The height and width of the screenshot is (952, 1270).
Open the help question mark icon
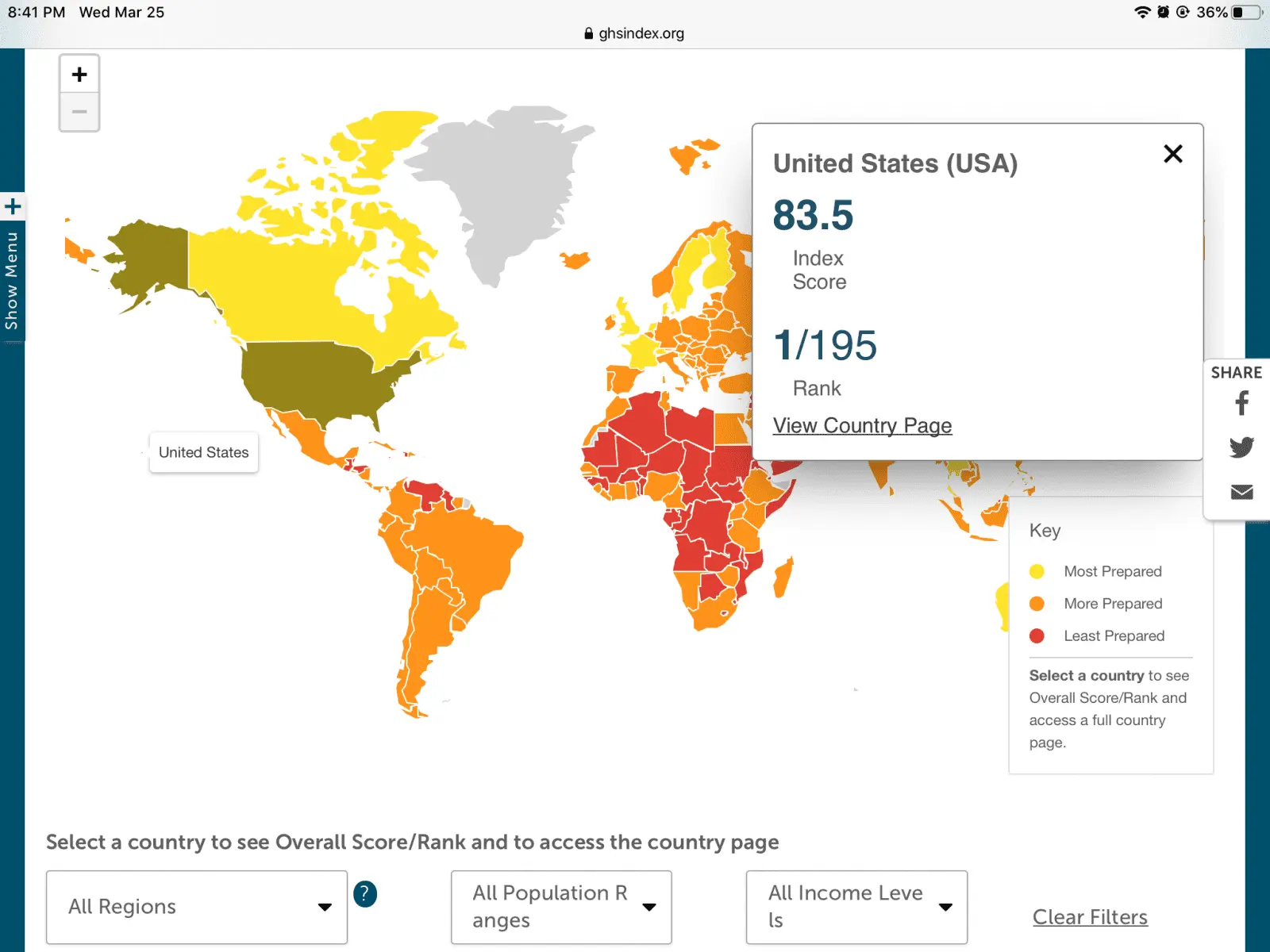365,894
